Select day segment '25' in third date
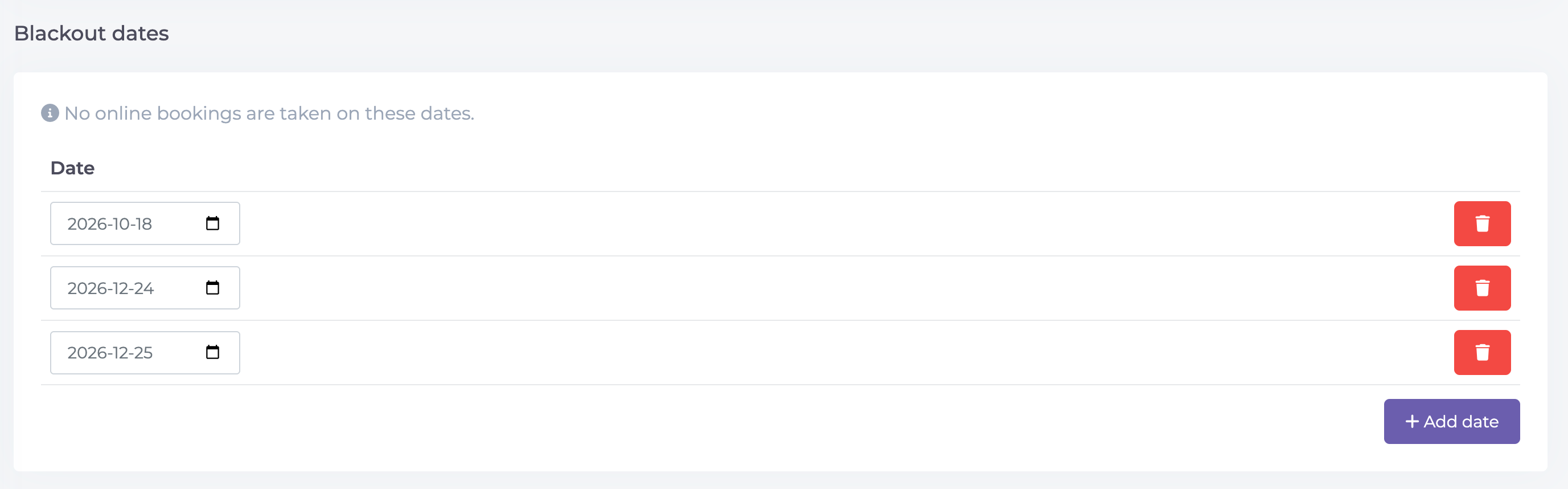This screenshot has height=489, width=1568. click(x=143, y=353)
